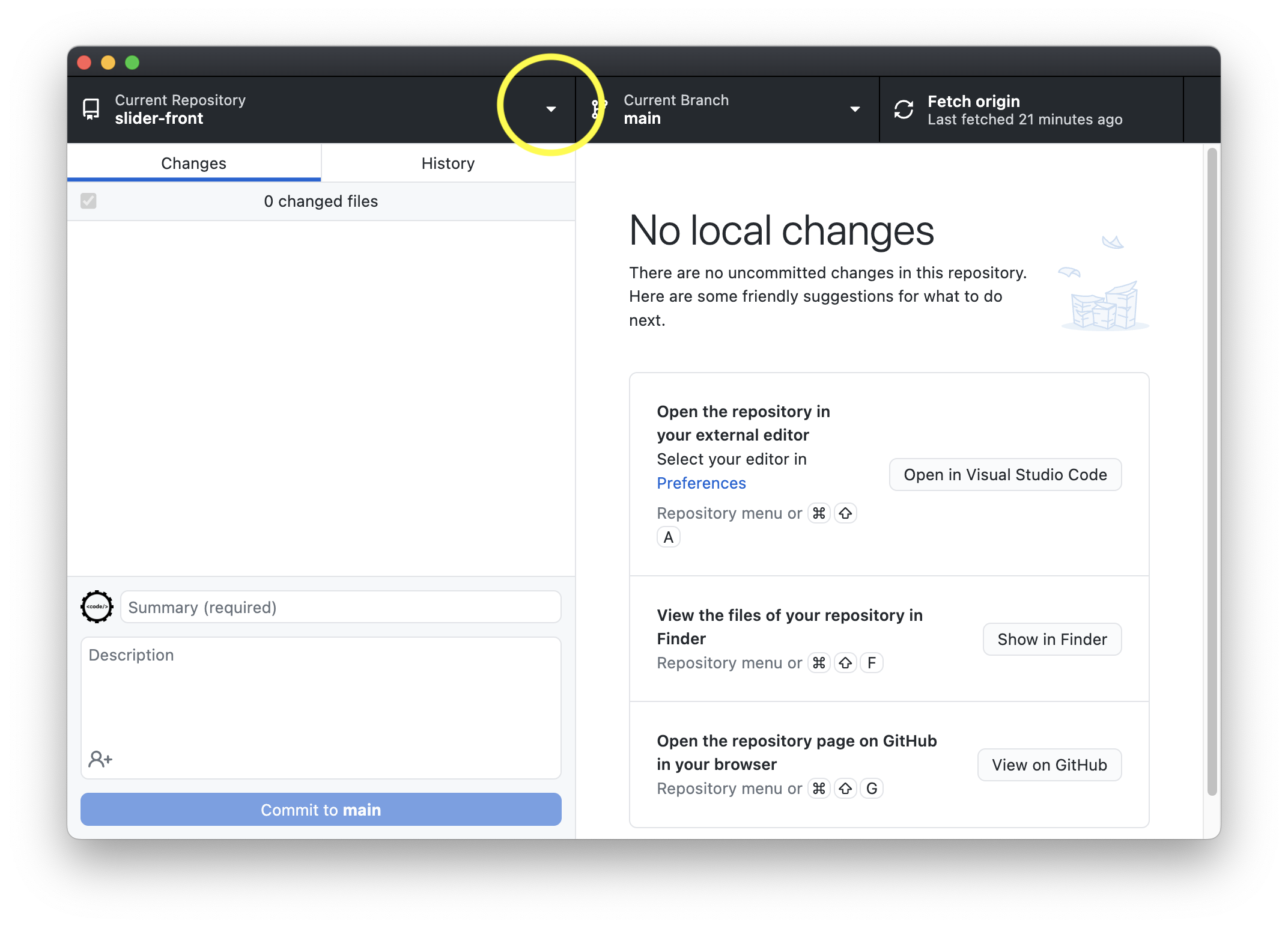The image size is (1288, 928).
Task: Focus the Summary (required) input field
Action: 341,607
